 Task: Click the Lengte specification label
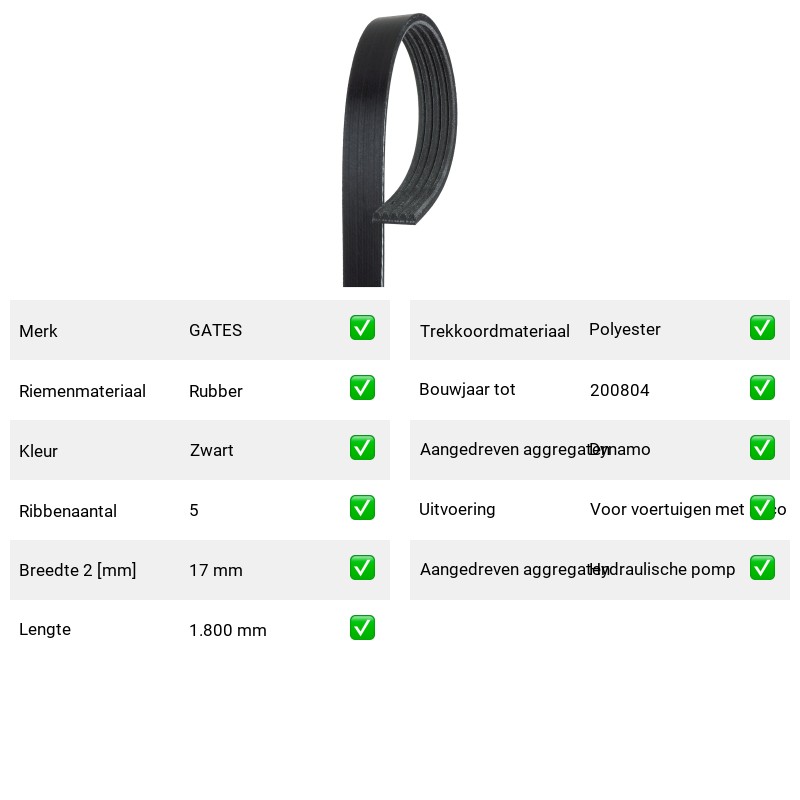(x=45, y=630)
